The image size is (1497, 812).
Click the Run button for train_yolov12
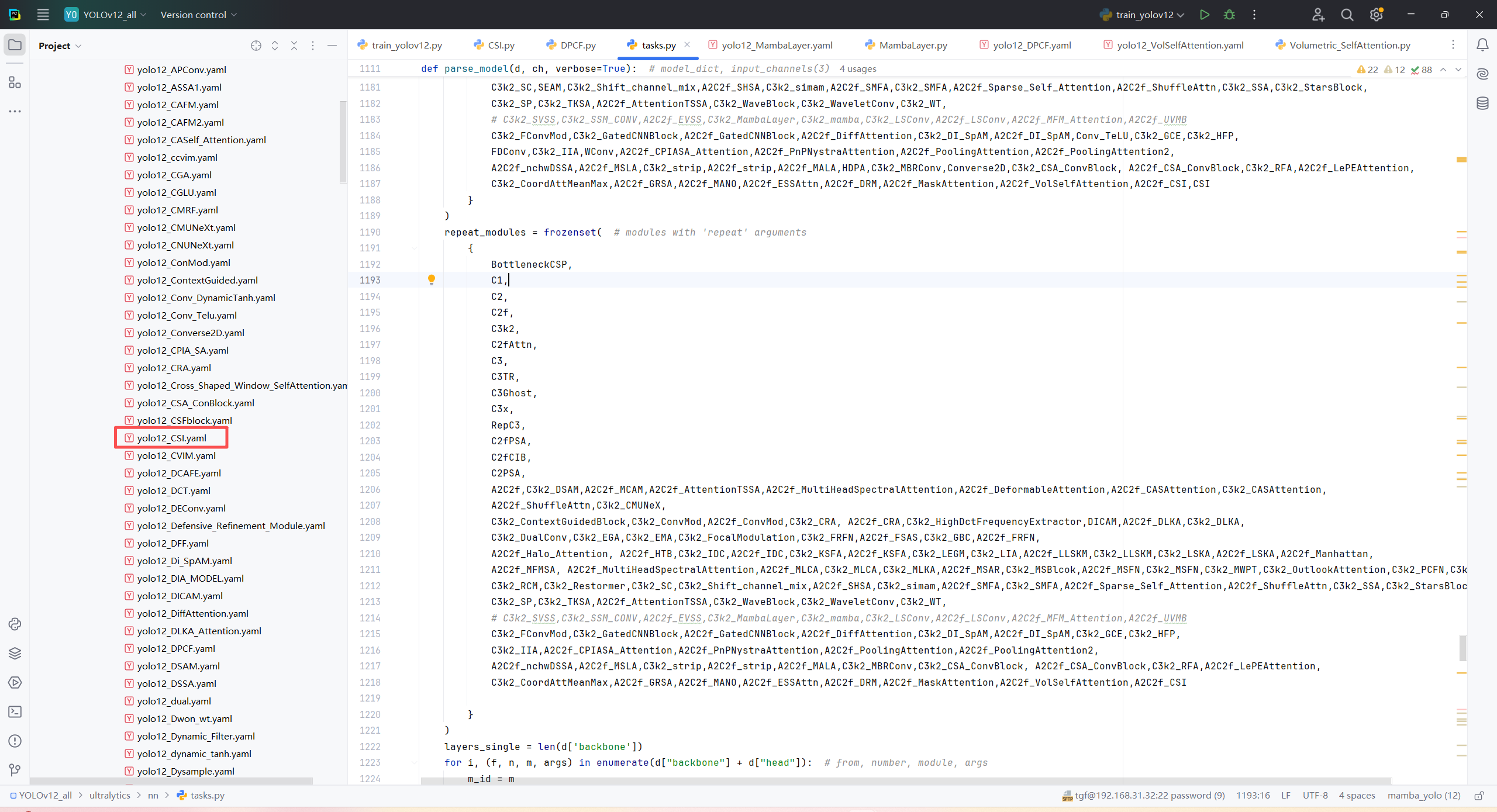click(1204, 15)
